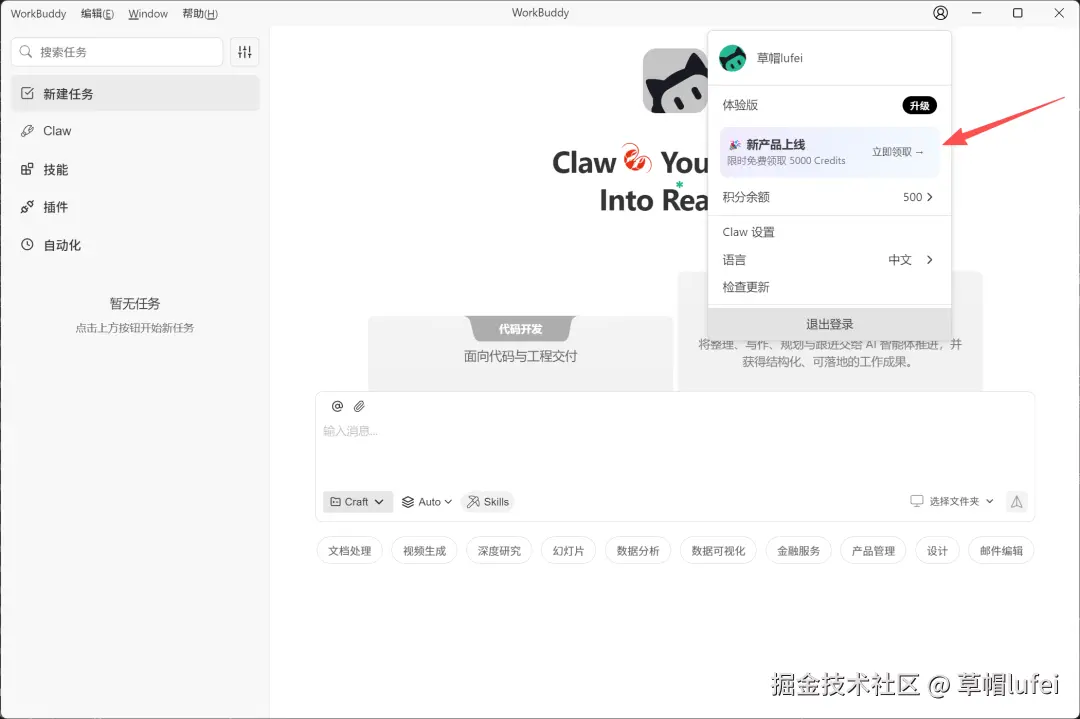Click the 中文 language value
This screenshot has width=1080, height=719.
click(900, 260)
